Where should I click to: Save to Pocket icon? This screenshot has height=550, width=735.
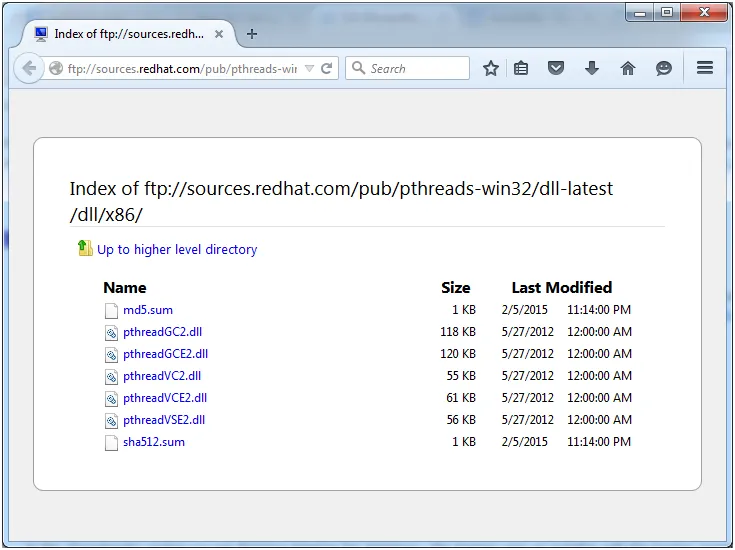(x=555, y=68)
